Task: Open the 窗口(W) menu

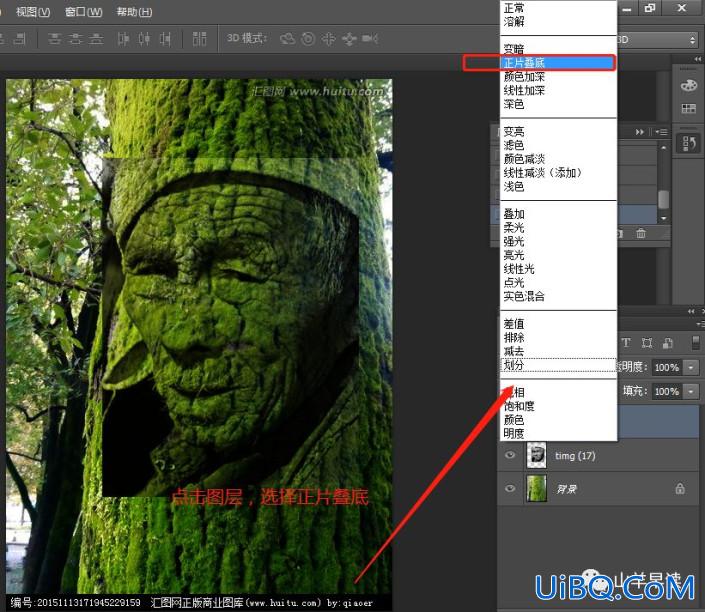Action: click(84, 12)
